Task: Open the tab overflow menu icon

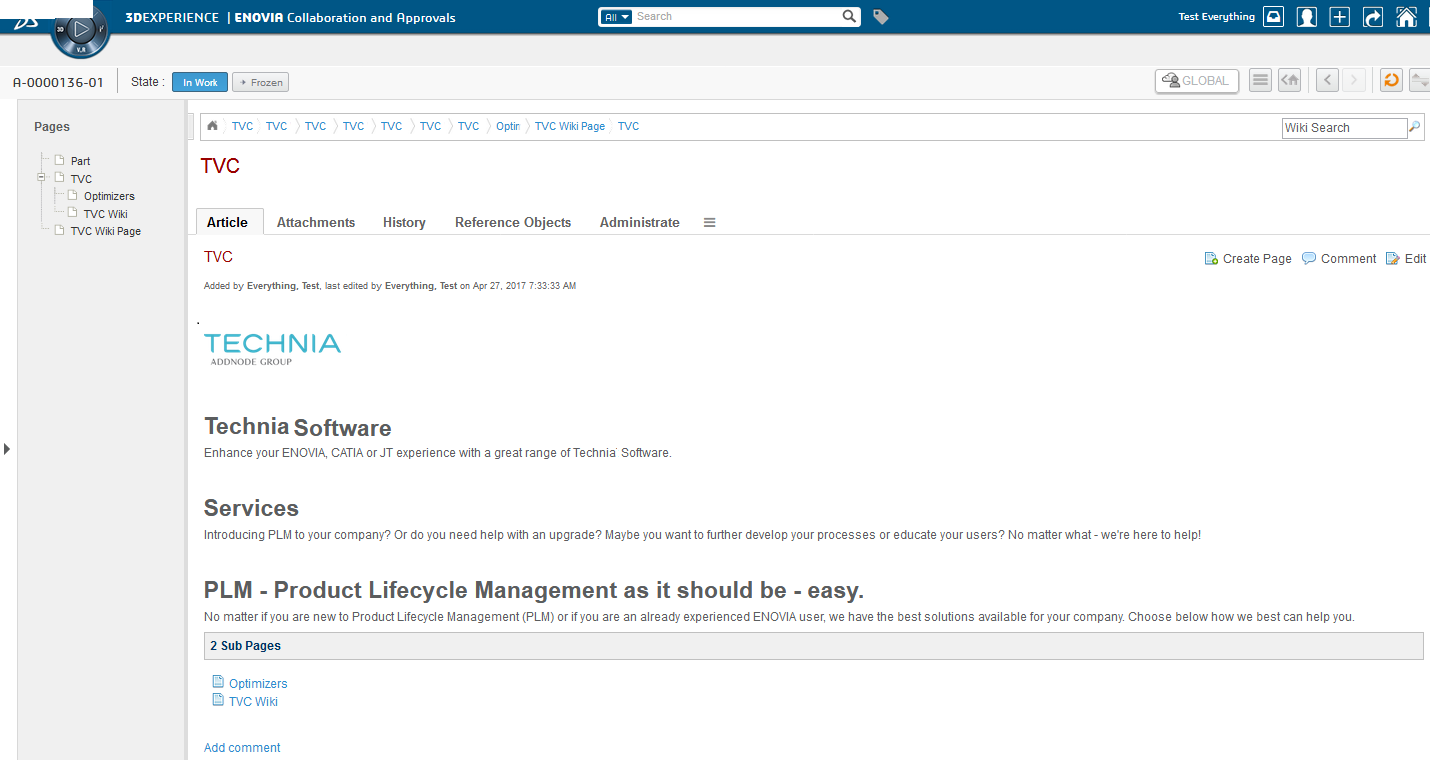Action: [709, 223]
